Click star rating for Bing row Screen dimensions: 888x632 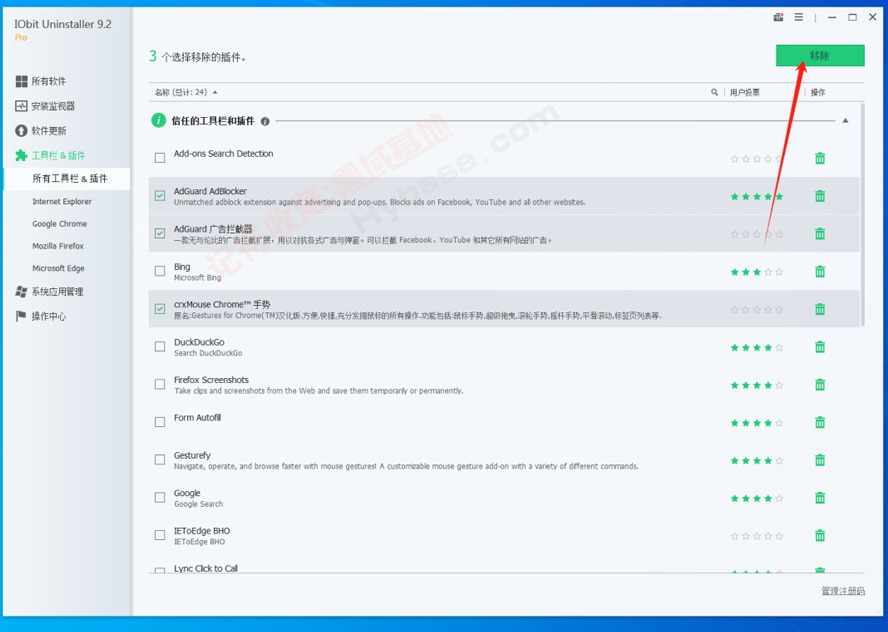point(757,272)
